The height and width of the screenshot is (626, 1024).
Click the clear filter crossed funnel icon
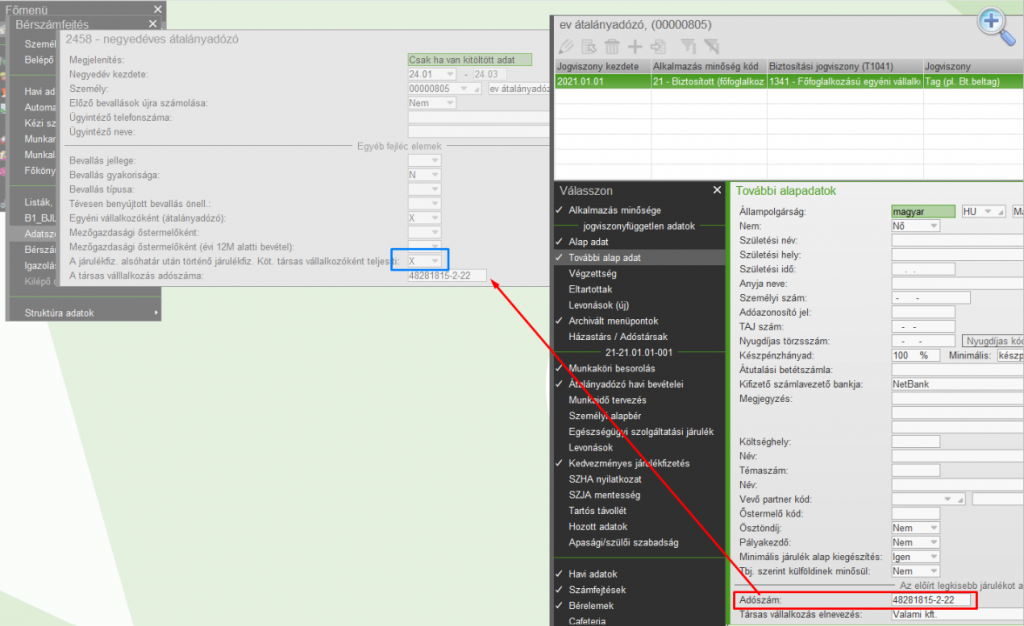(x=711, y=46)
